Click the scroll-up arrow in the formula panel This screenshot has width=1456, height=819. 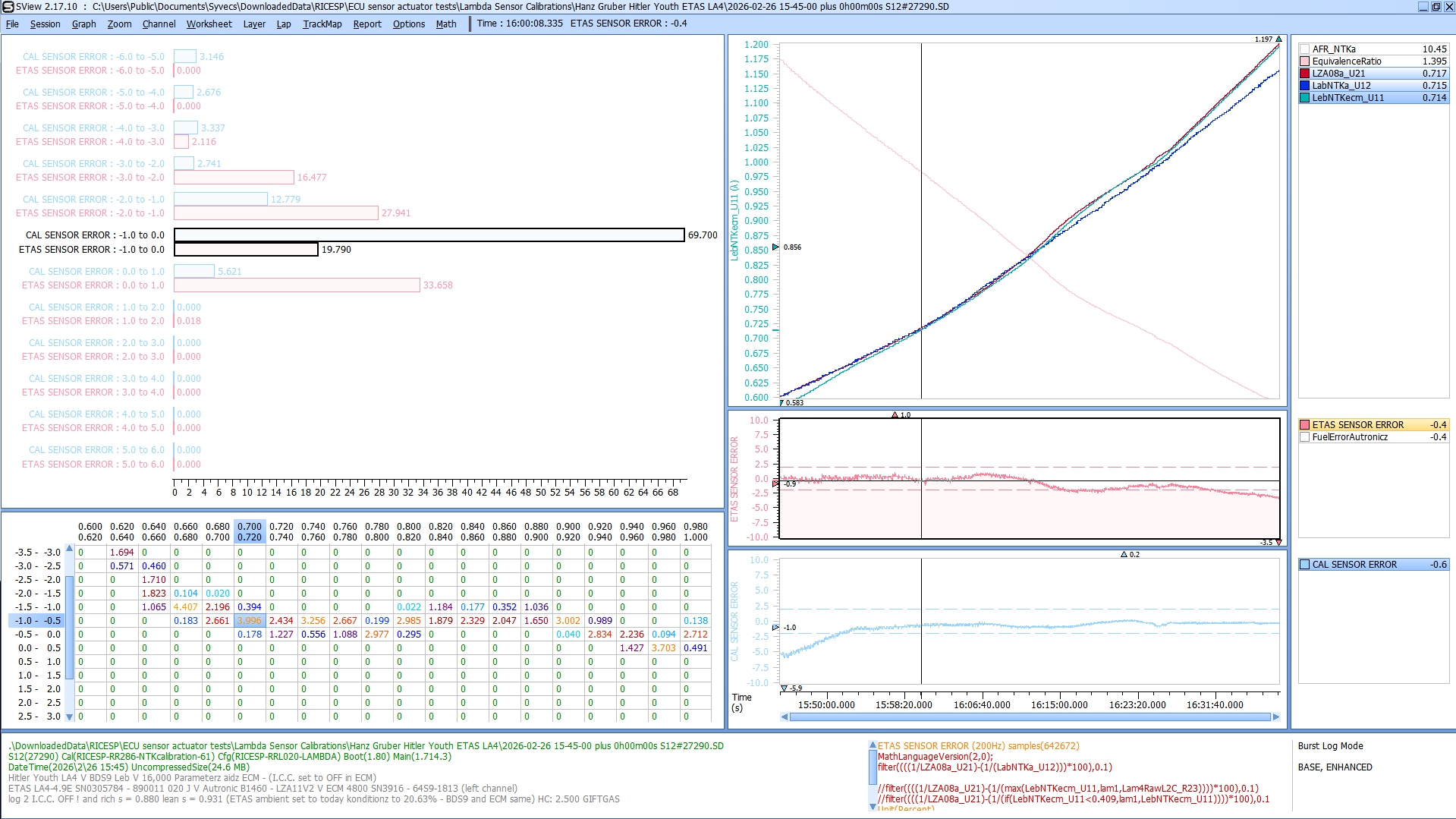[873, 745]
